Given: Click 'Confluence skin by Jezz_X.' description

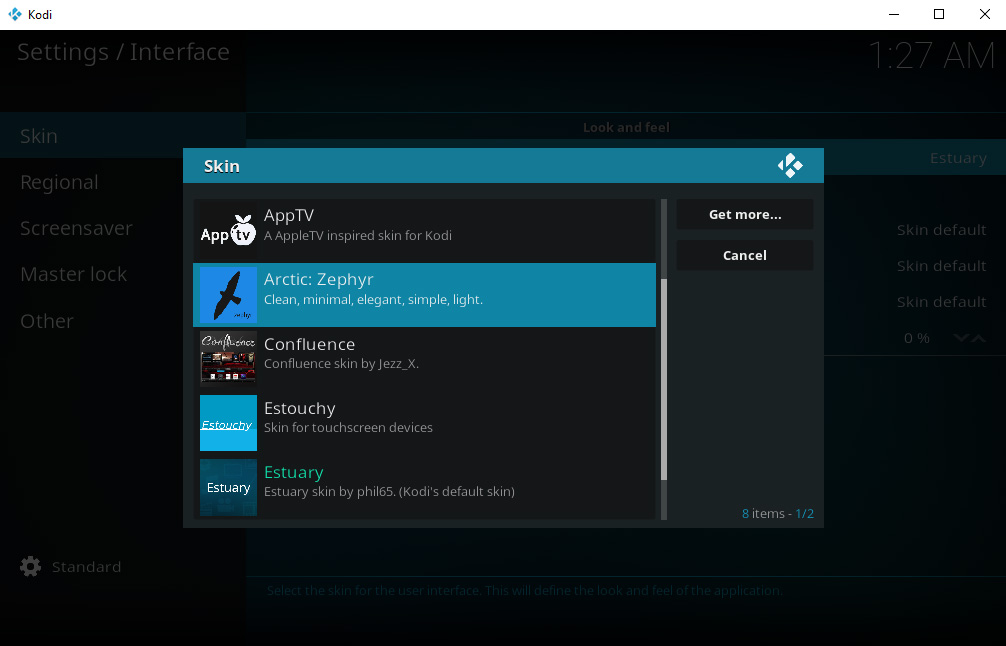Looking at the screenshot, I should tap(341, 364).
